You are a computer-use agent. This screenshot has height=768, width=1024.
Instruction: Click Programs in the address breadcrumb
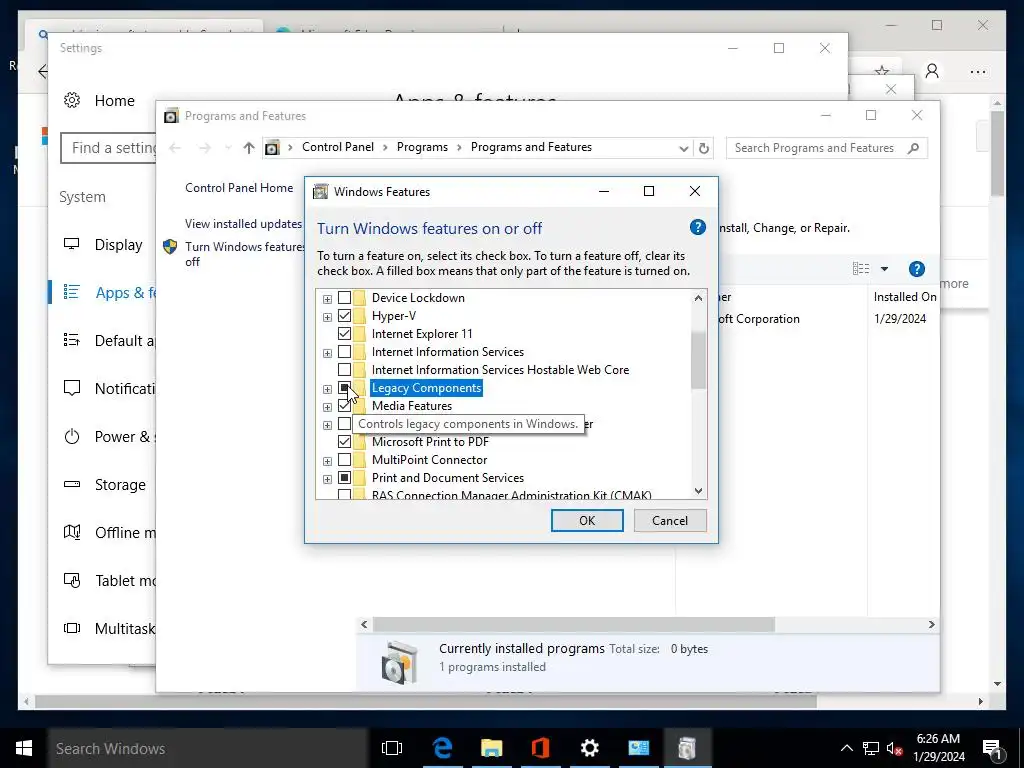pos(422,147)
